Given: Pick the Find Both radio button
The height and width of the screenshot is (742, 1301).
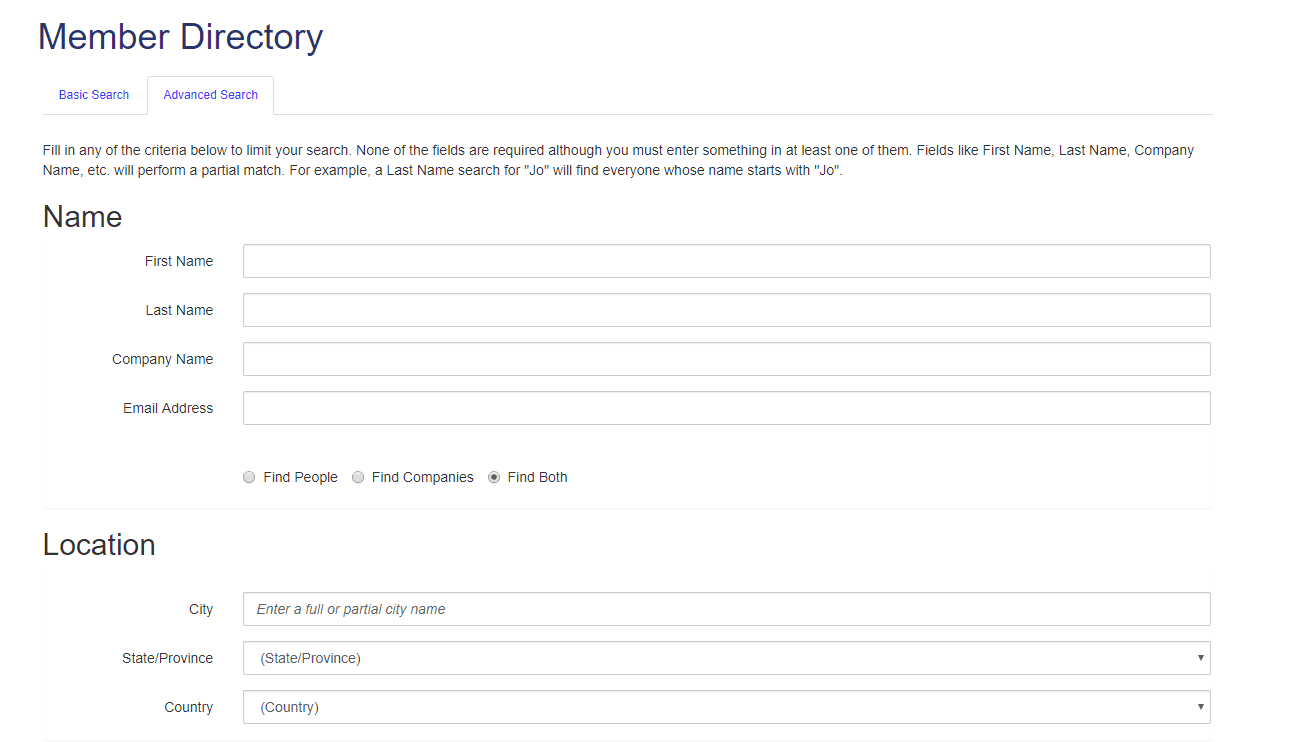Looking at the screenshot, I should (x=494, y=478).
